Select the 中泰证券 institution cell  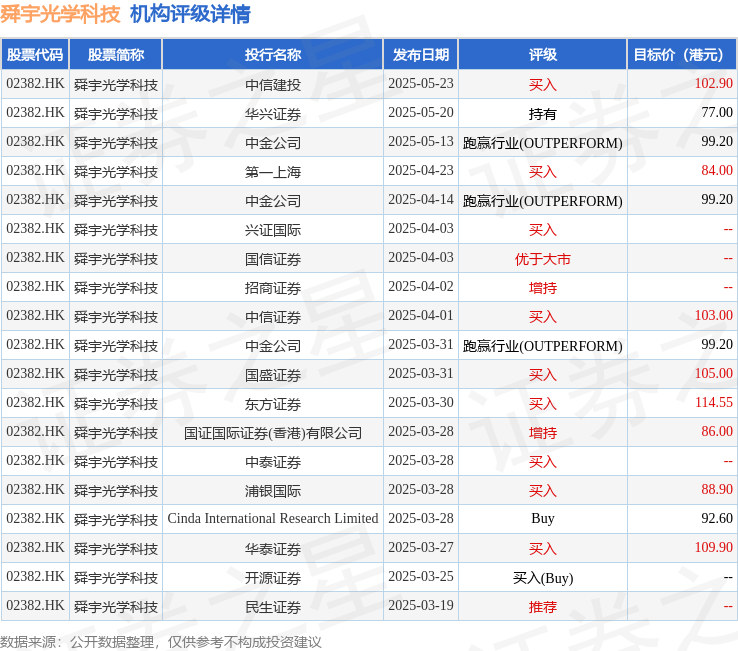click(273, 462)
